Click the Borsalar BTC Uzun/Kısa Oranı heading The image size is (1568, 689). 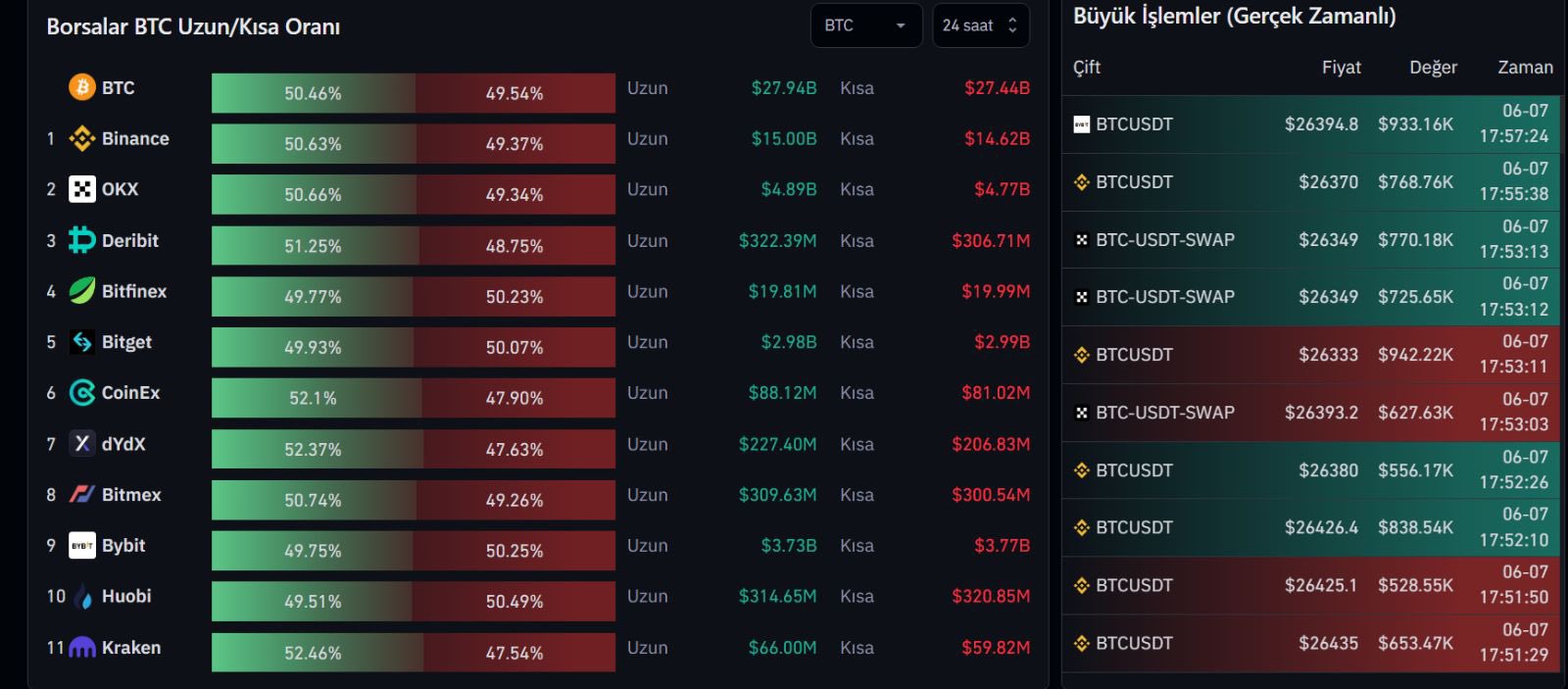193,26
